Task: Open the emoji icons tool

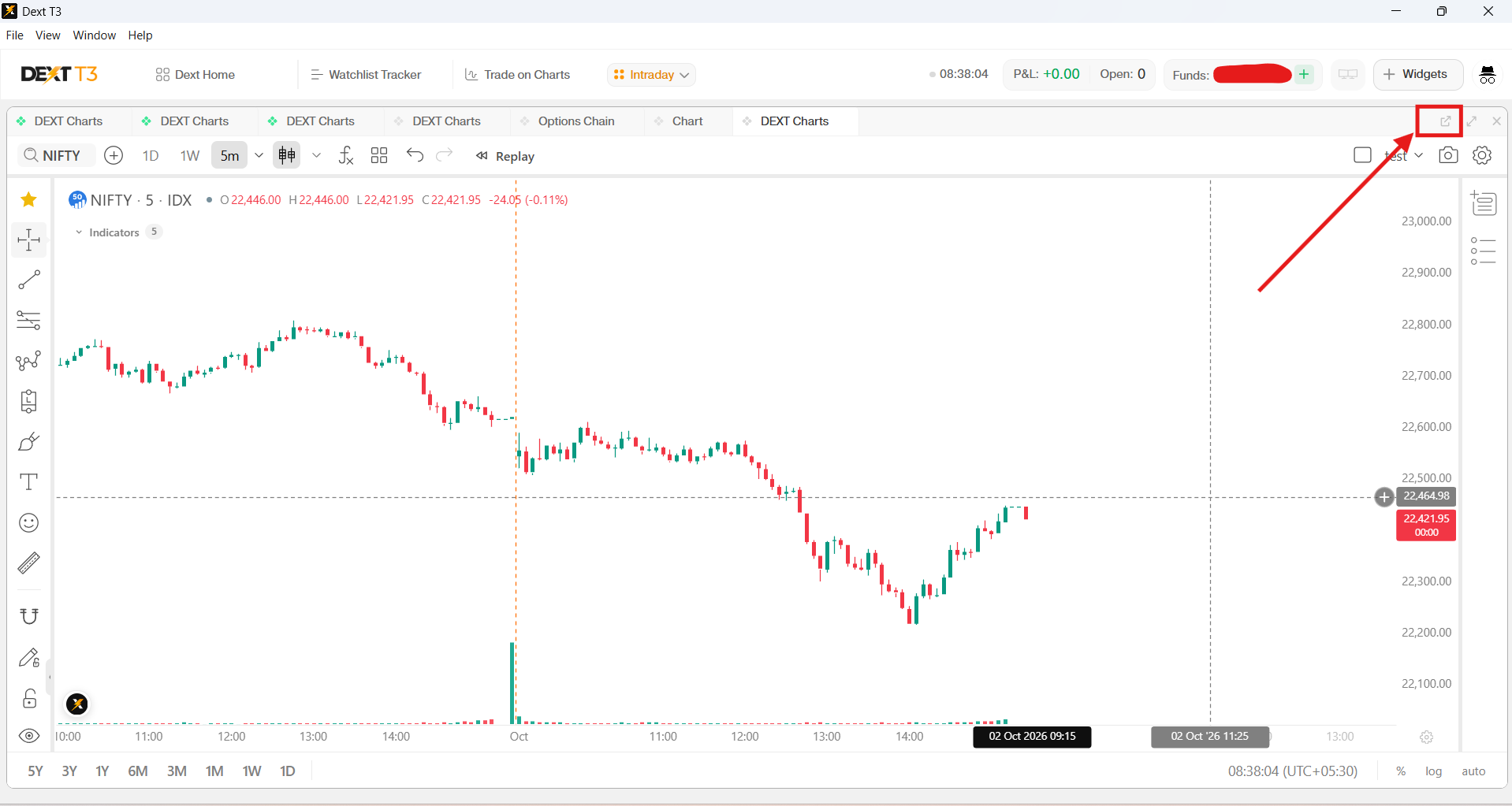Action: click(x=29, y=522)
